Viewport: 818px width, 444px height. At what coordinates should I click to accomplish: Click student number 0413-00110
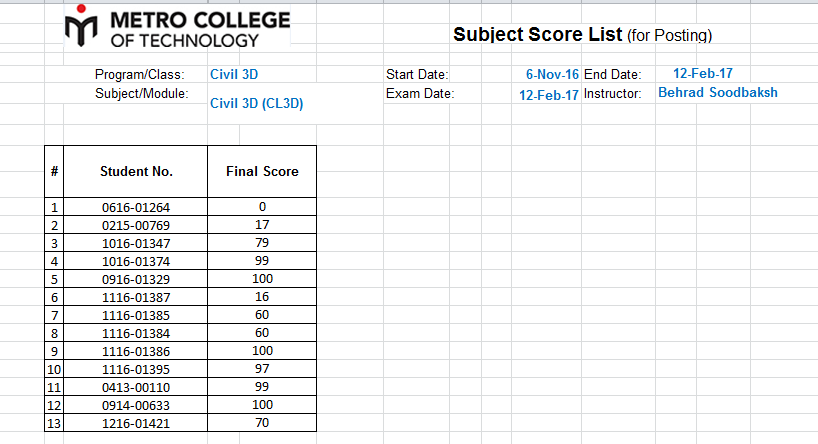coord(136,387)
